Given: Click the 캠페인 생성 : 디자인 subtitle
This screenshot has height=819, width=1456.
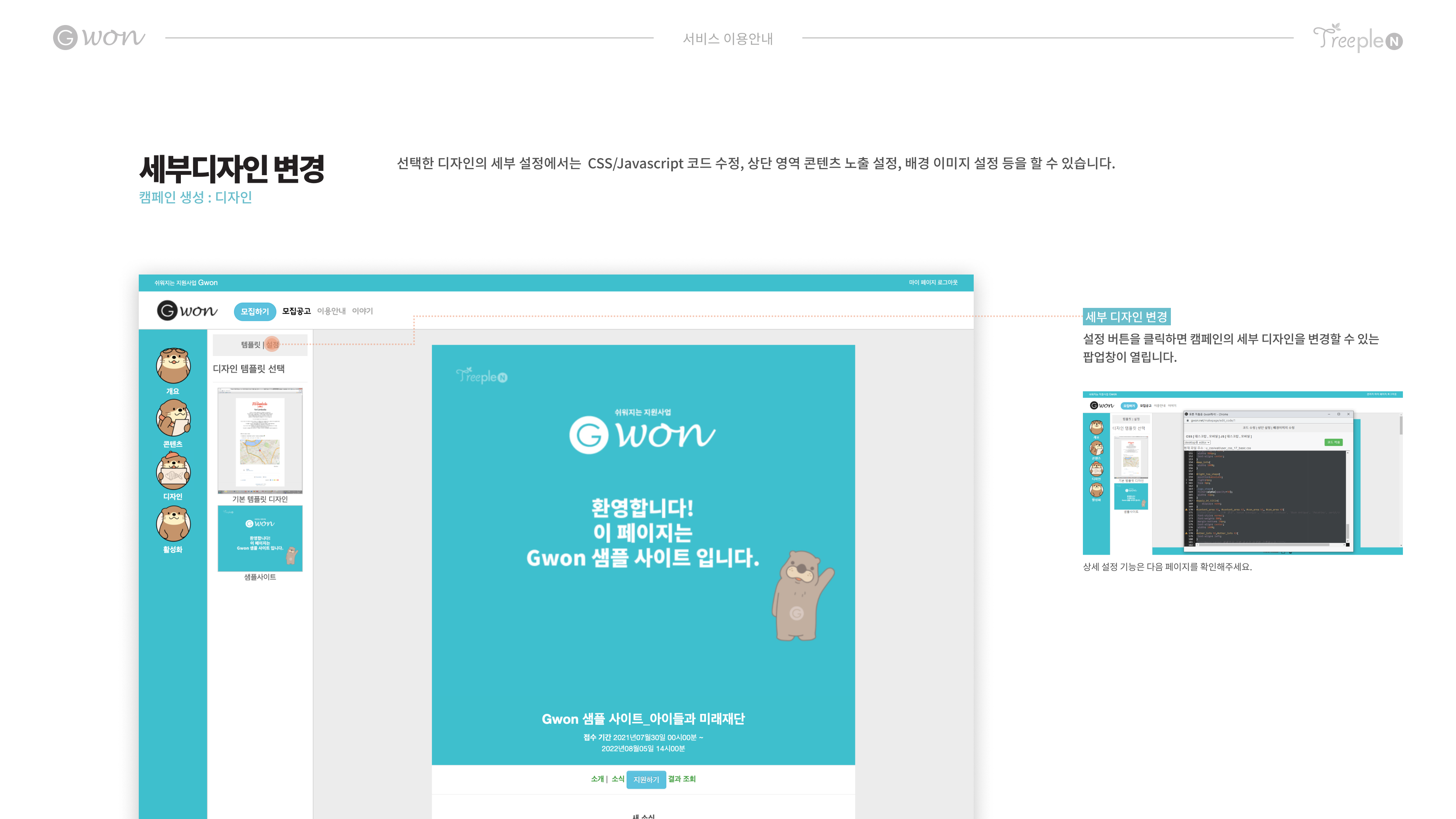Looking at the screenshot, I should pyautogui.click(x=196, y=197).
